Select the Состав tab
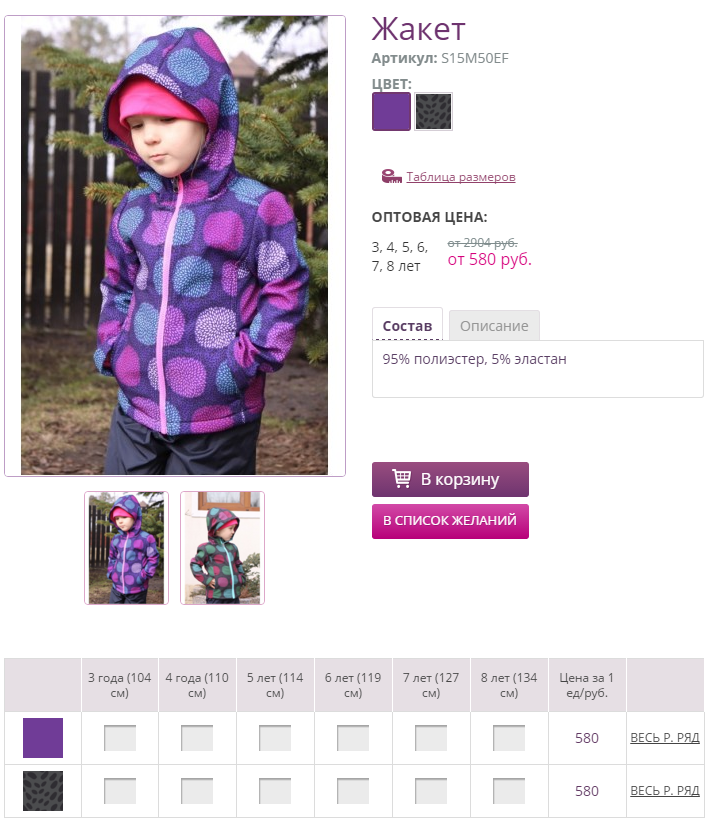The height and width of the screenshot is (831, 721). pyautogui.click(x=407, y=325)
